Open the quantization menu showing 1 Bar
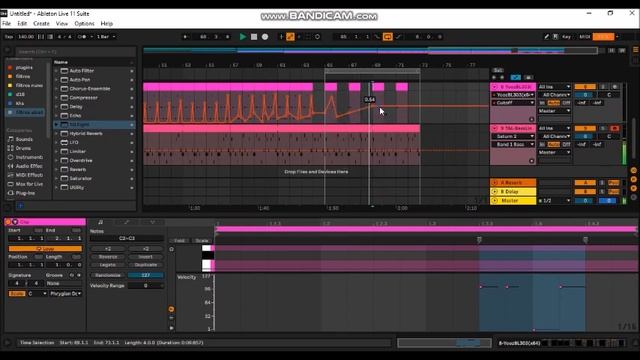 (106, 37)
